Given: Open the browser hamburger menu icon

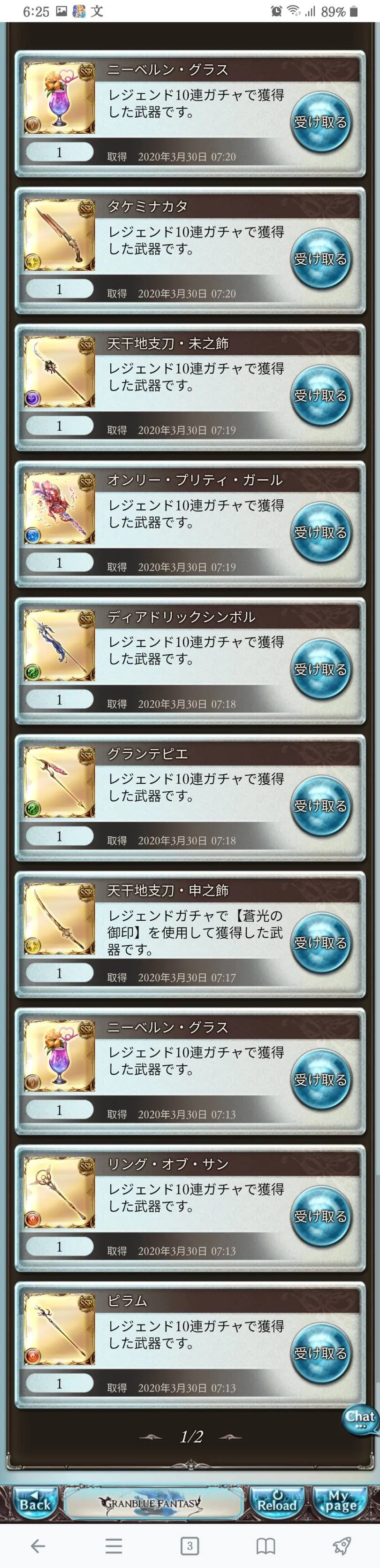Looking at the screenshot, I should [114, 1545].
